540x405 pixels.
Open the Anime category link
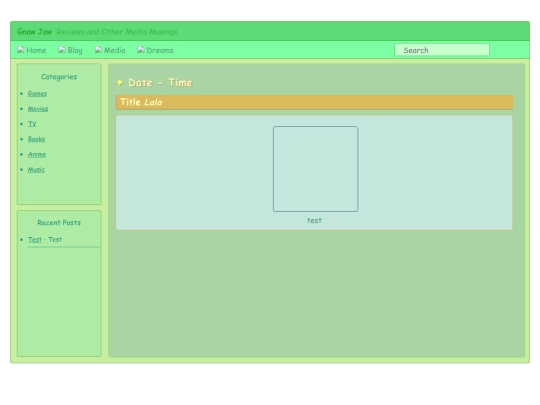pos(37,154)
